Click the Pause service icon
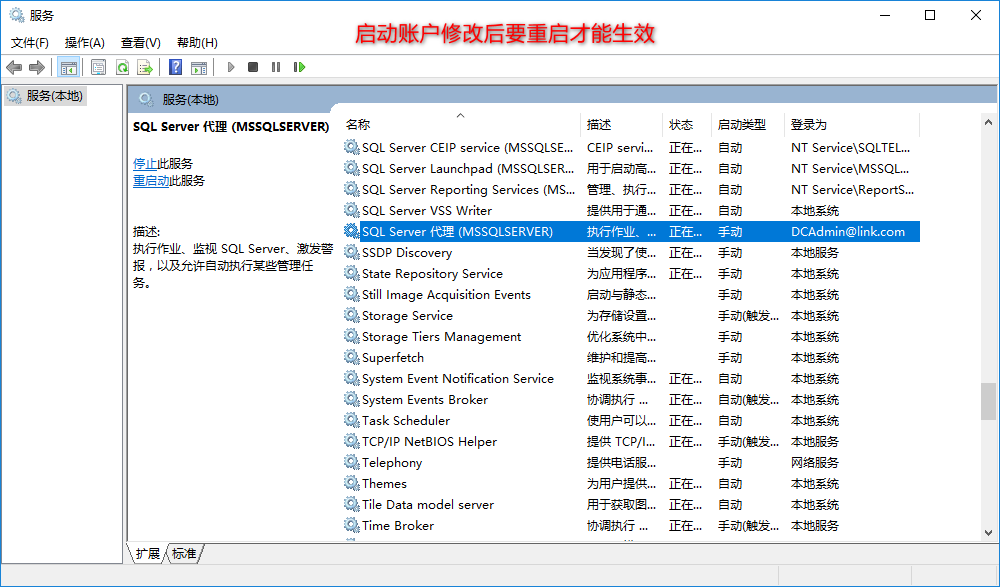Screen dimensions: 1000x587 coord(276,67)
